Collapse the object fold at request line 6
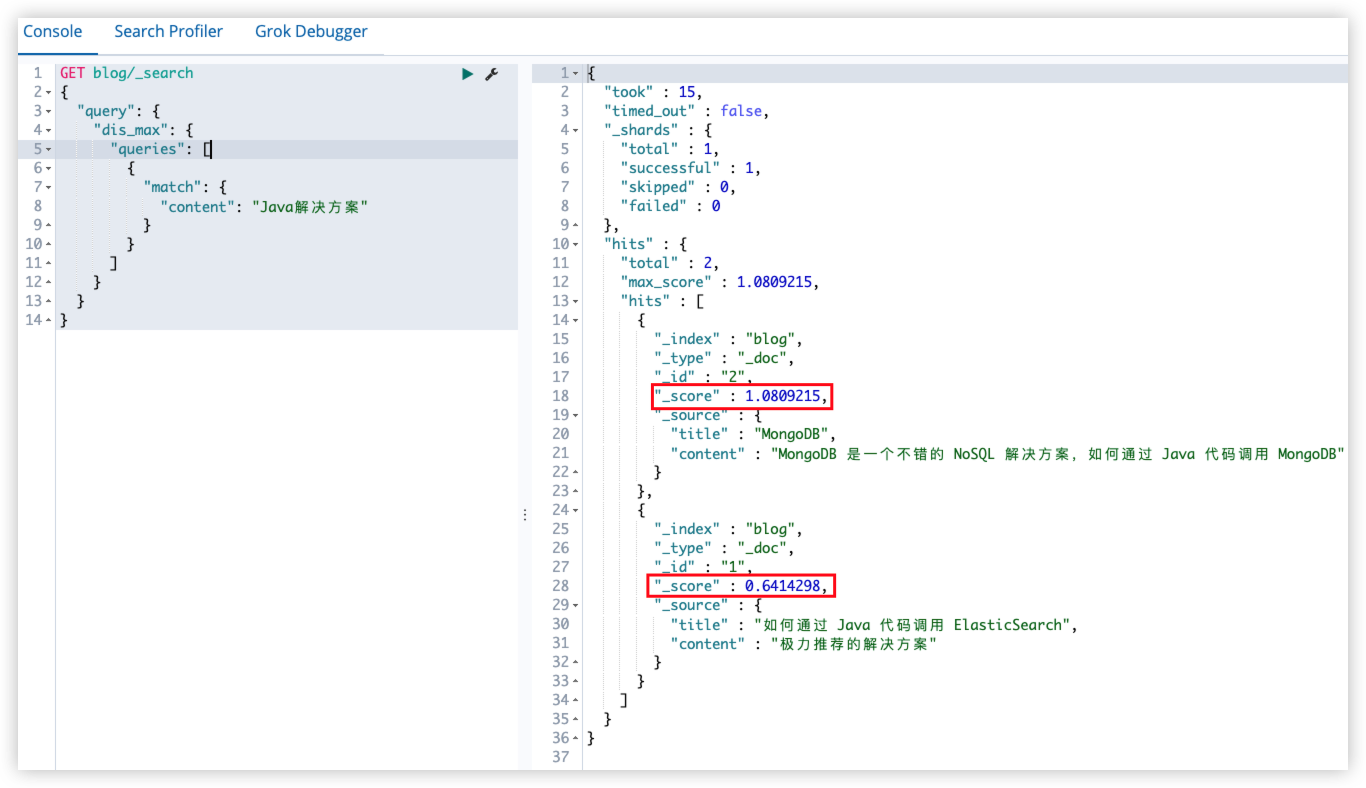1366x788 pixels. [48, 168]
